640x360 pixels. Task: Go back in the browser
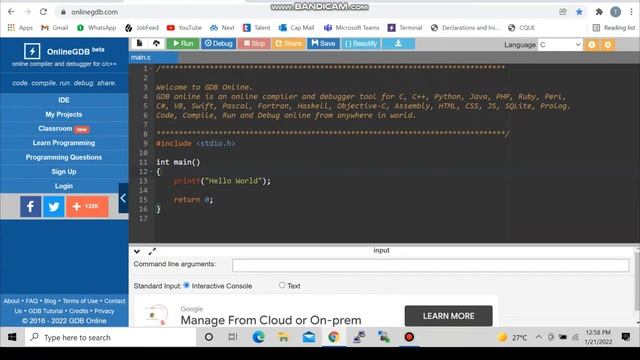[11, 12]
